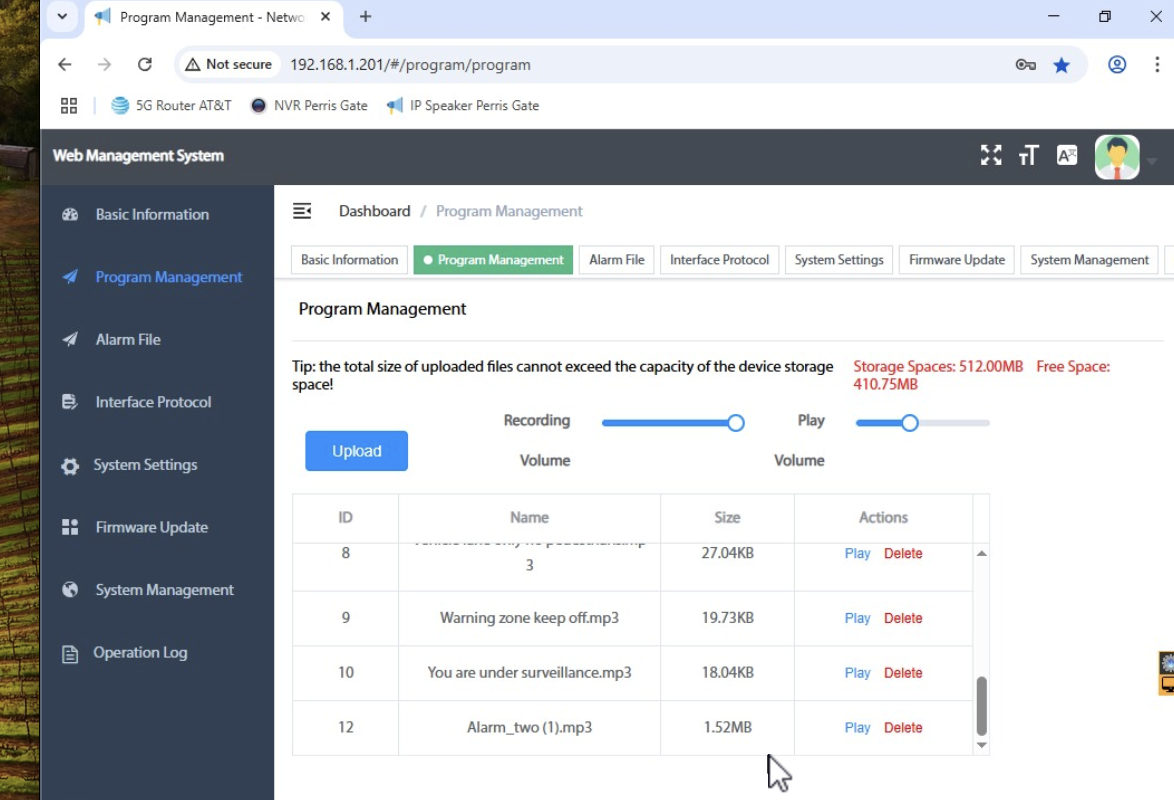
Task: Open a new browser tab
Action: pos(365,16)
